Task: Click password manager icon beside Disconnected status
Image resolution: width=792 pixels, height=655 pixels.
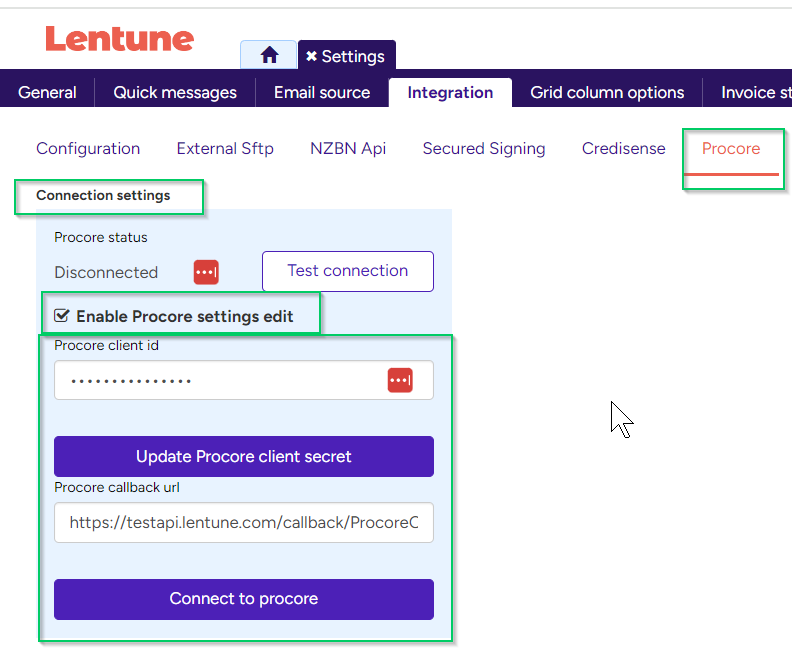Action: coord(206,272)
